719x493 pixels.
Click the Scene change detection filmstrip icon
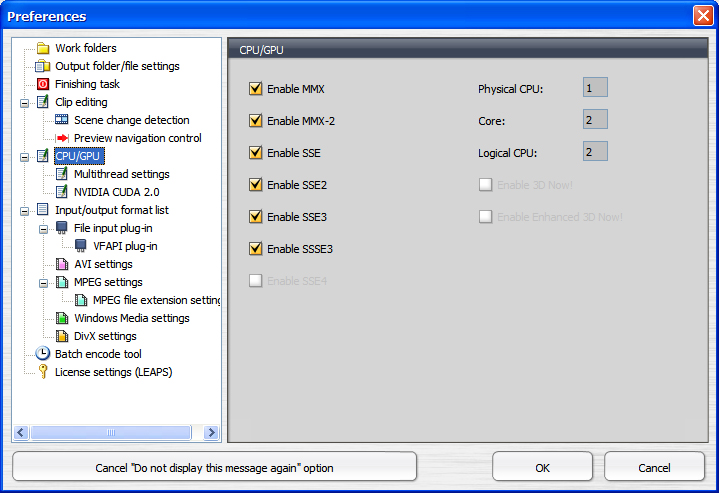pos(61,120)
